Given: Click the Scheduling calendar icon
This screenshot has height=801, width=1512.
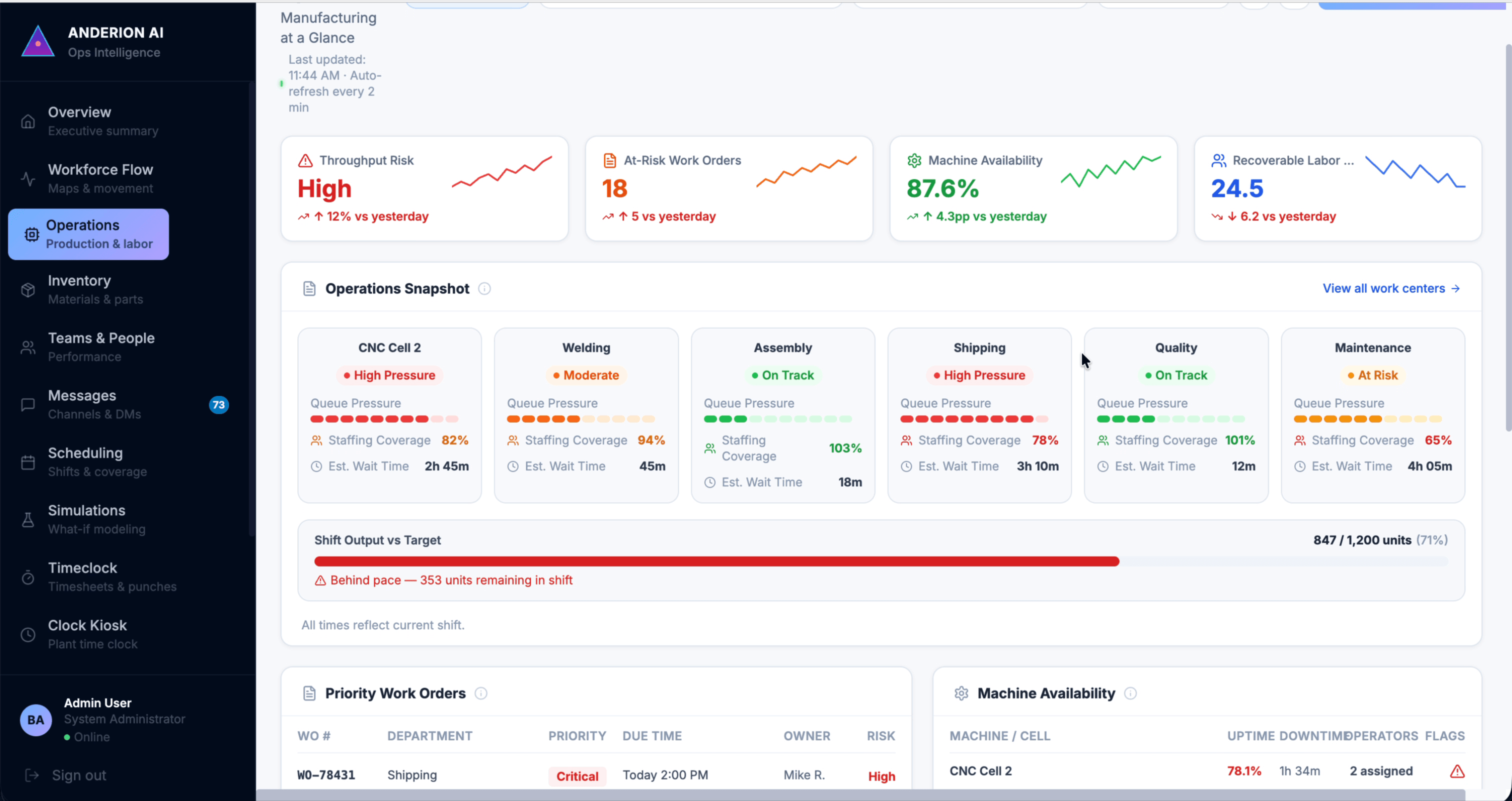Looking at the screenshot, I should (27, 462).
